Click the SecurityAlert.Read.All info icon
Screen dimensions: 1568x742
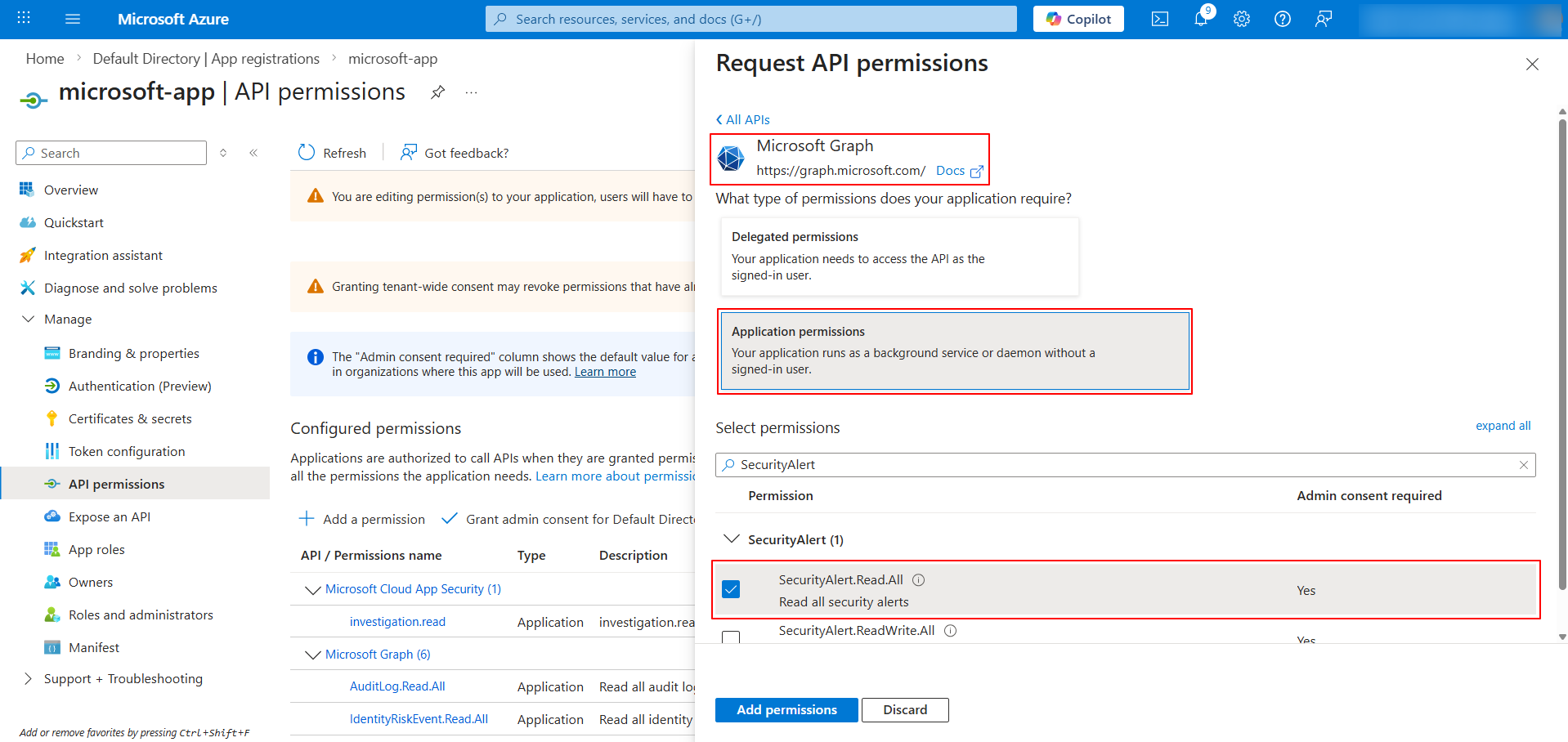point(918,580)
